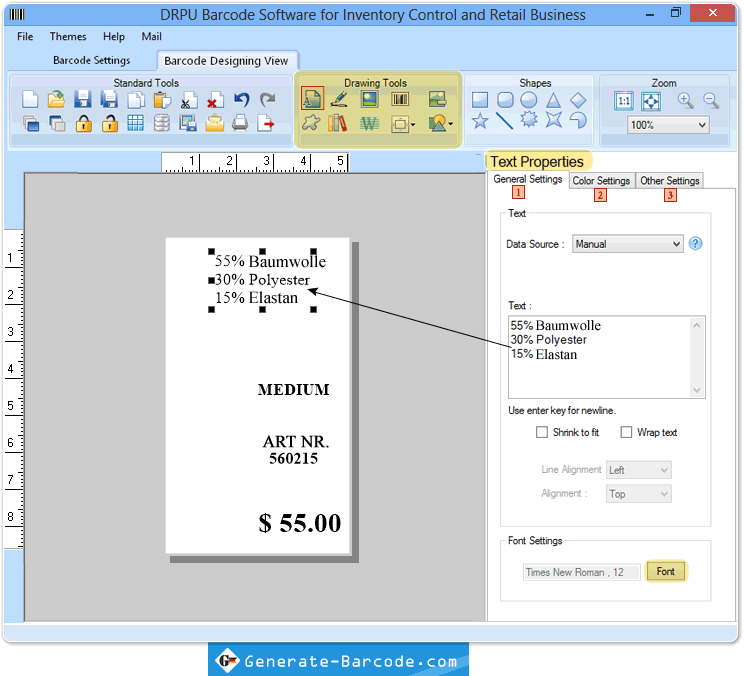Draw an ellipse from Shapes
744x676 pixels.
[529, 100]
